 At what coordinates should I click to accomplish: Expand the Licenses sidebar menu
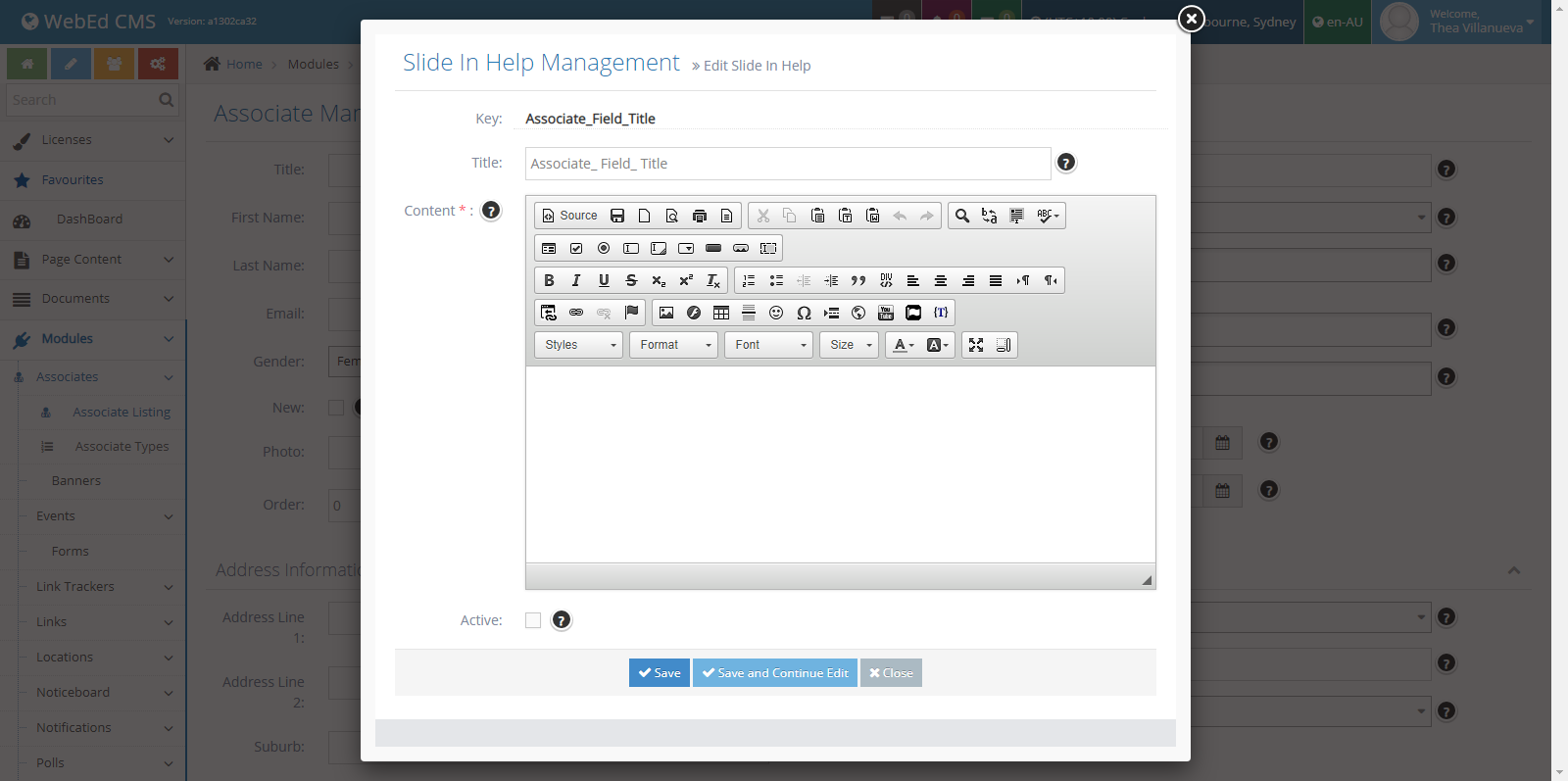point(93,140)
